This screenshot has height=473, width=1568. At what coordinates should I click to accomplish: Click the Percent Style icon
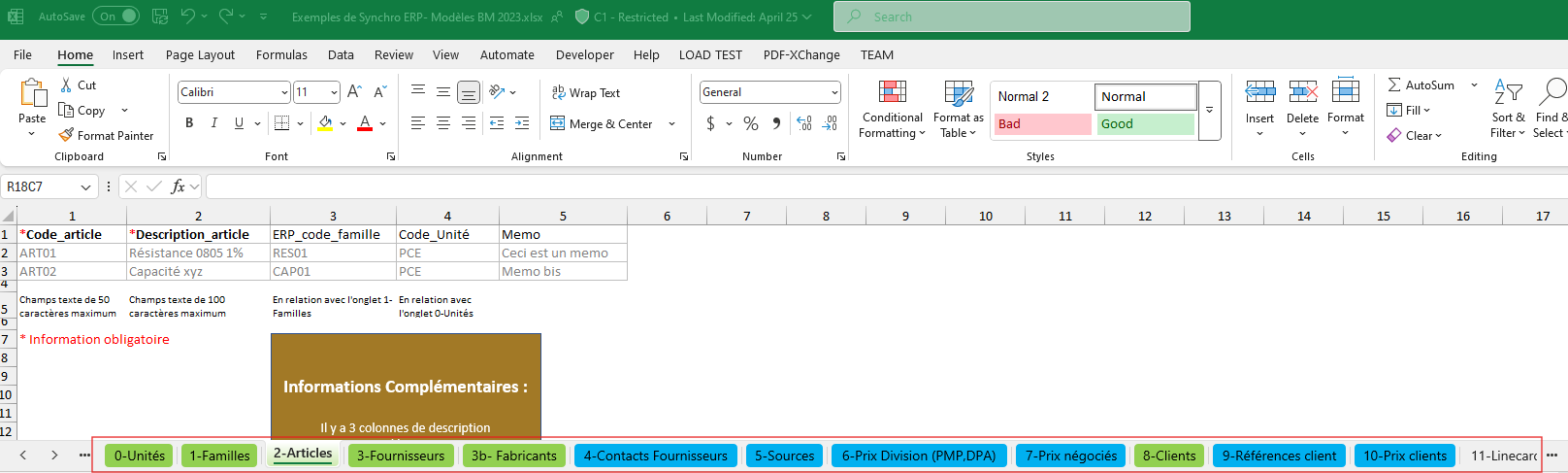750,123
